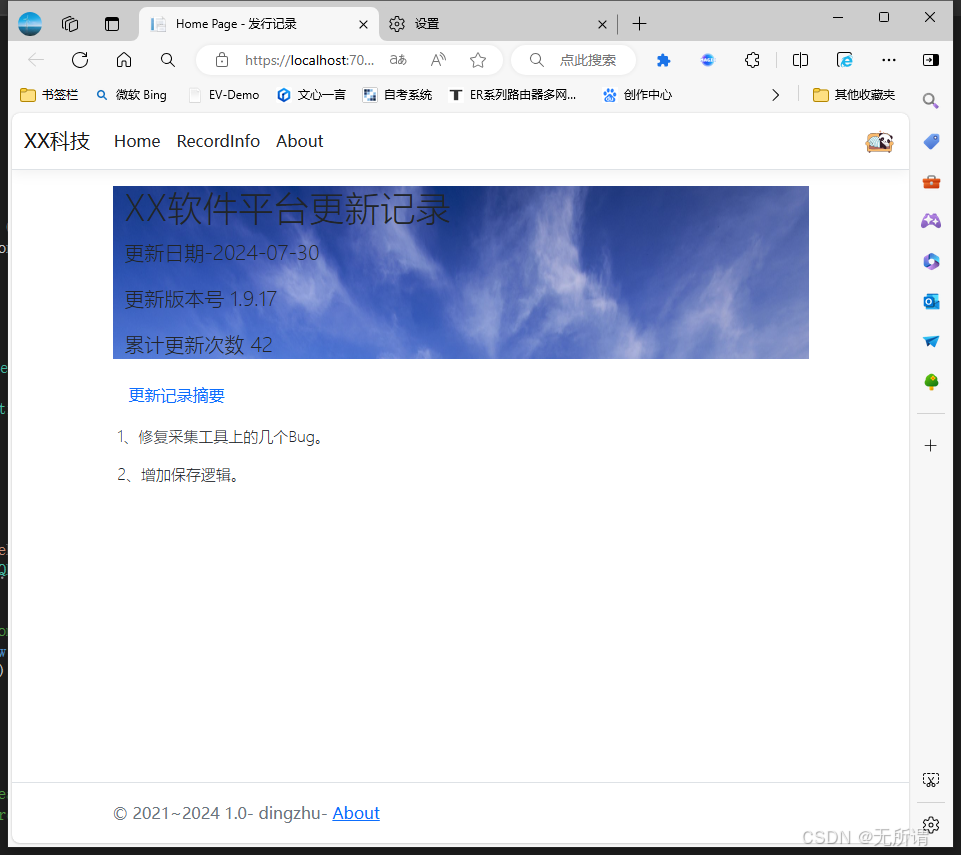Close the Home Page - 发行记录 tab

pyautogui.click(x=363, y=25)
